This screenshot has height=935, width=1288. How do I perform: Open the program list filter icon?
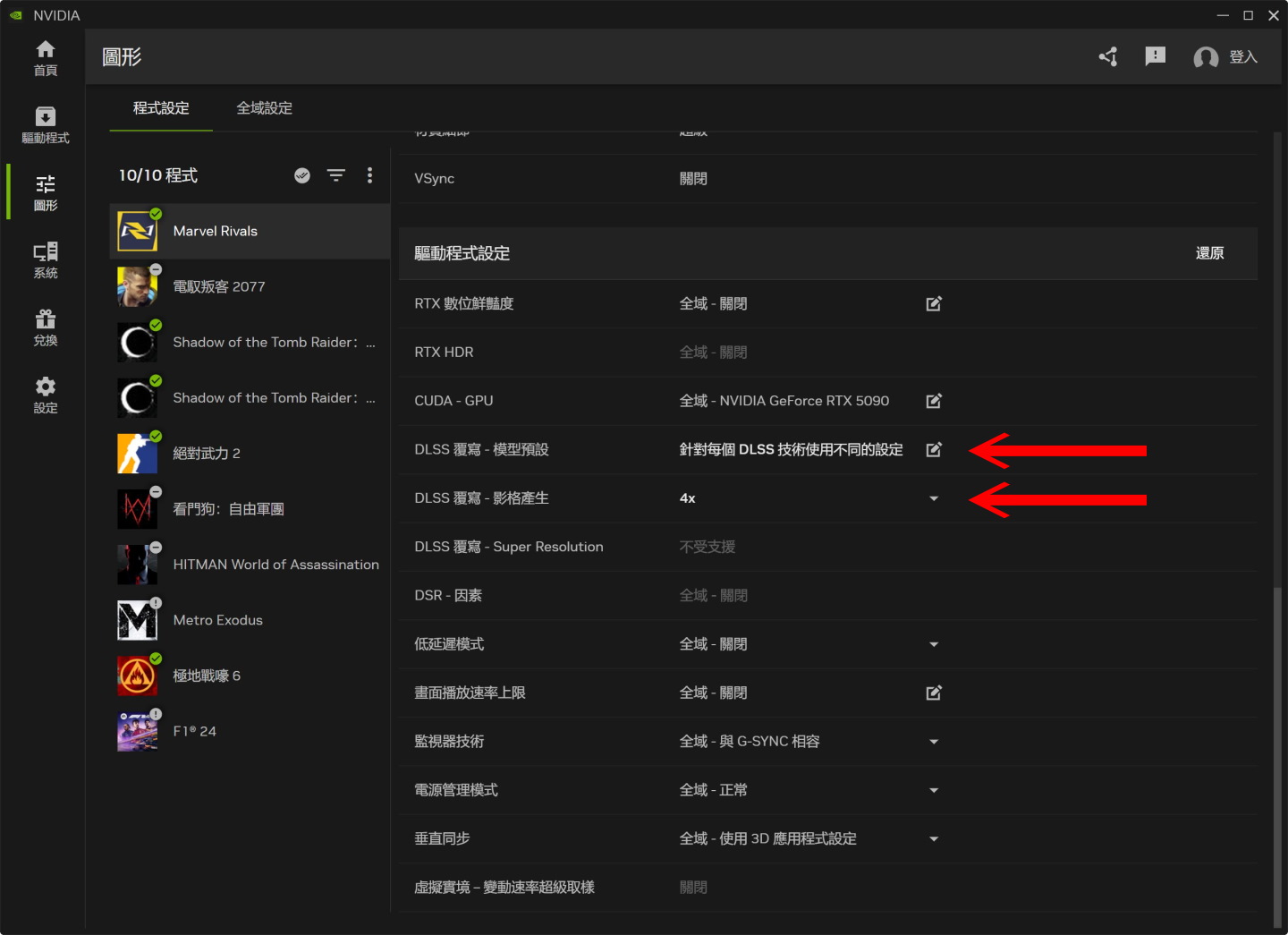[336, 175]
